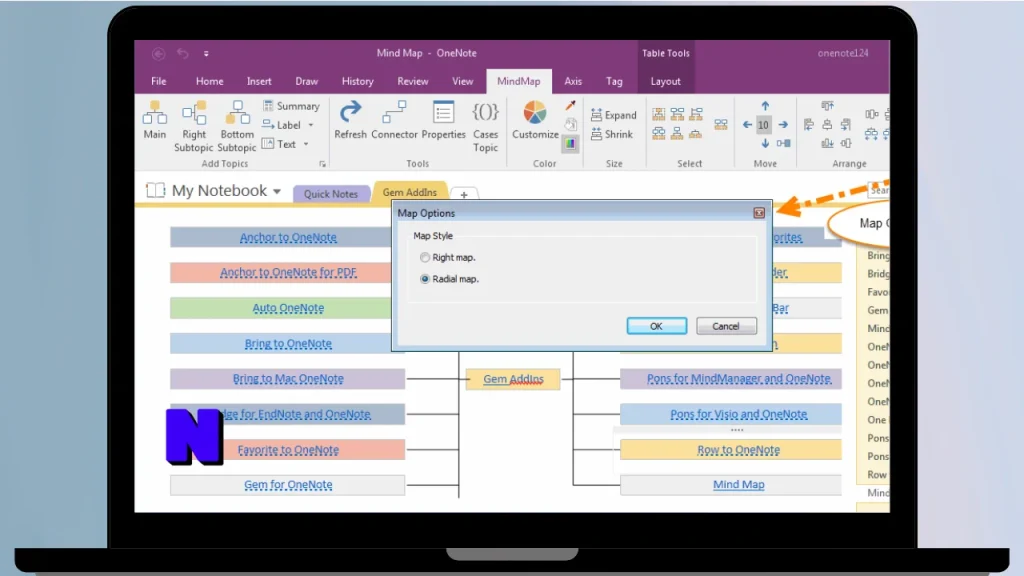Open the Pons for Visio and OneNote link

[739, 414]
